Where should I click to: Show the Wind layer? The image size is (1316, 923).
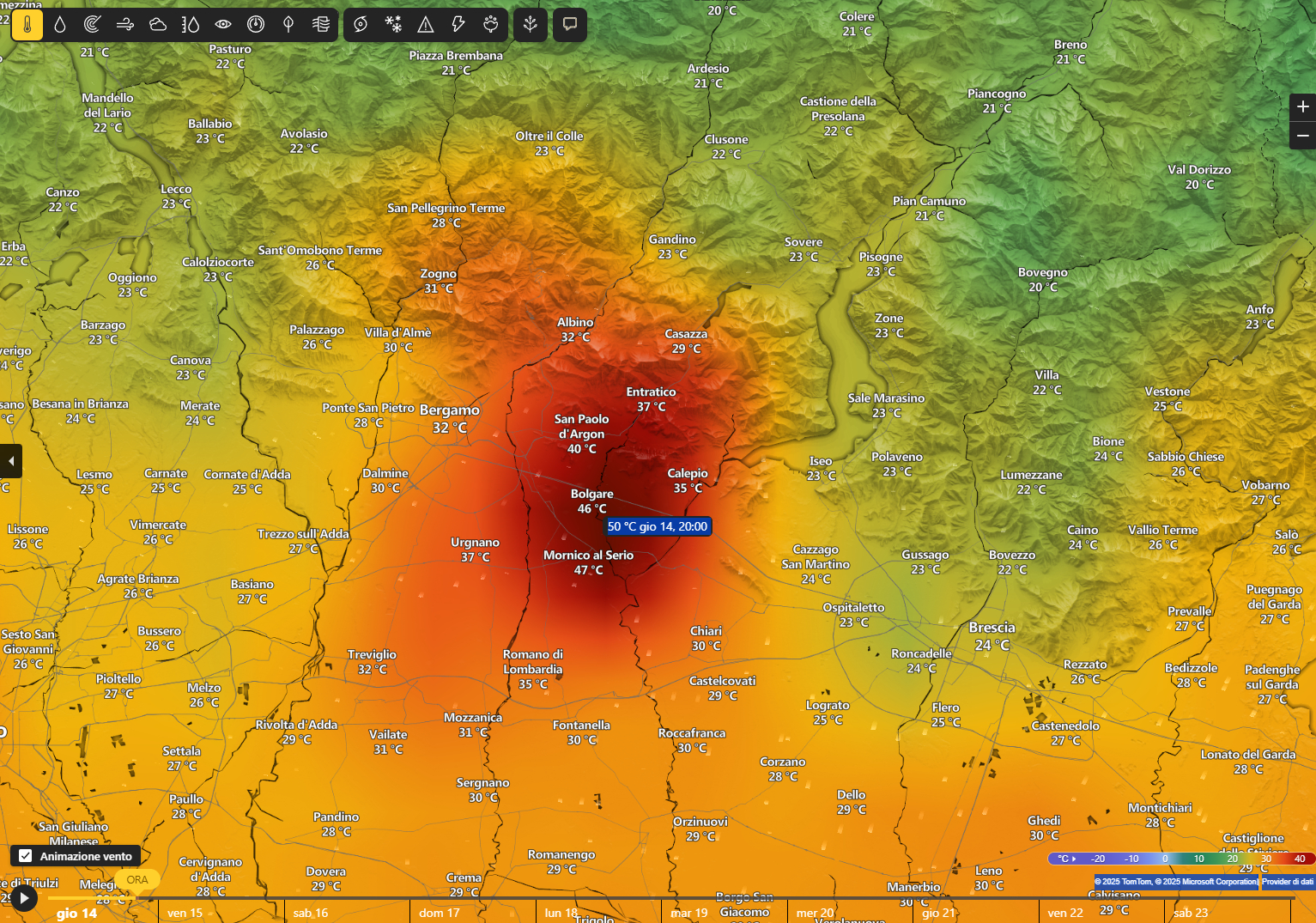pos(125,25)
